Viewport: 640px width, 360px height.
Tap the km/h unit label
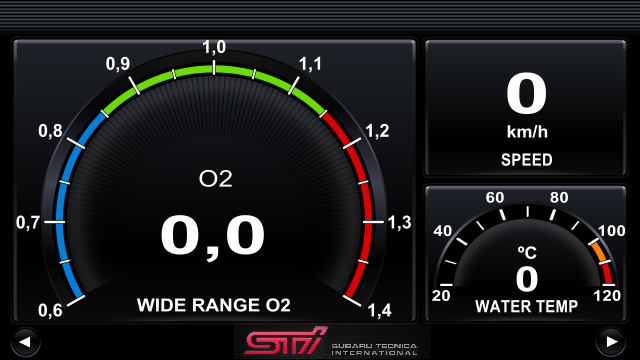[x=527, y=132]
